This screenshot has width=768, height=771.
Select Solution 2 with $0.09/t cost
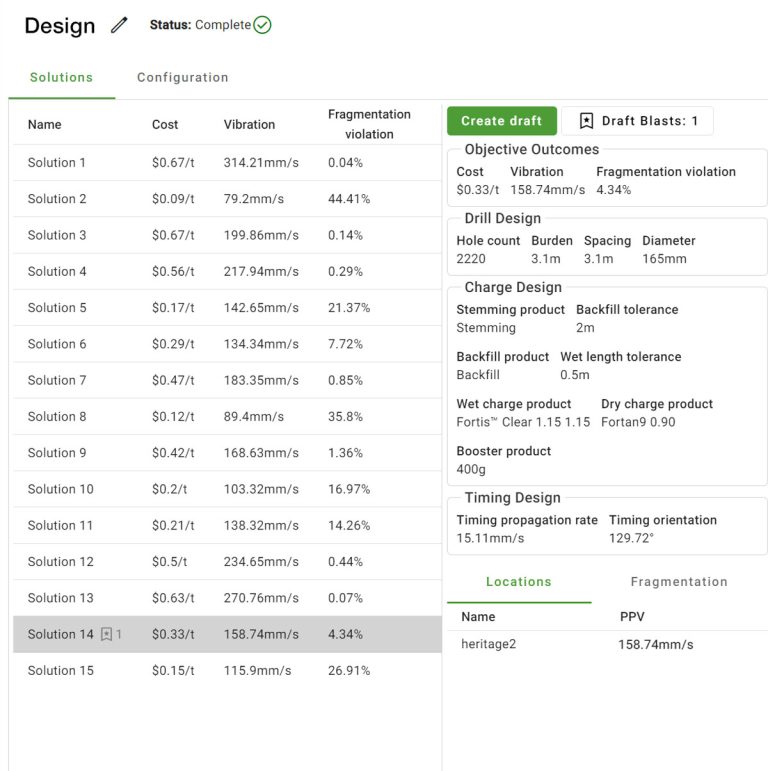click(227, 199)
